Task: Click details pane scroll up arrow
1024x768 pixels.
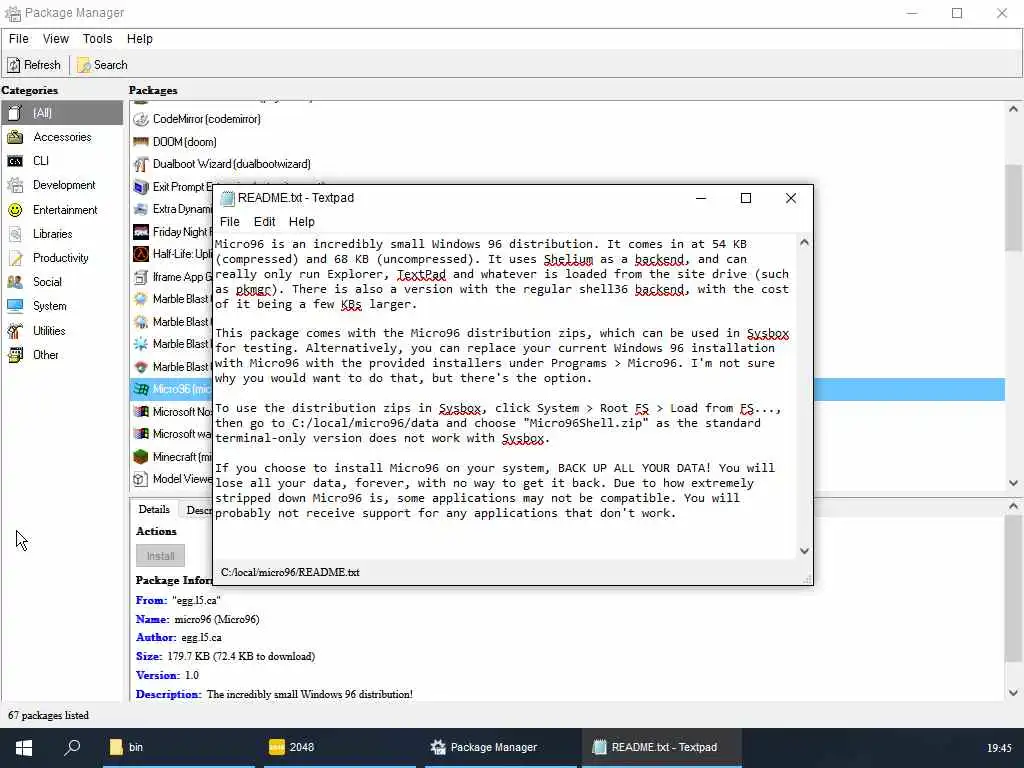Action: click(1013, 506)
